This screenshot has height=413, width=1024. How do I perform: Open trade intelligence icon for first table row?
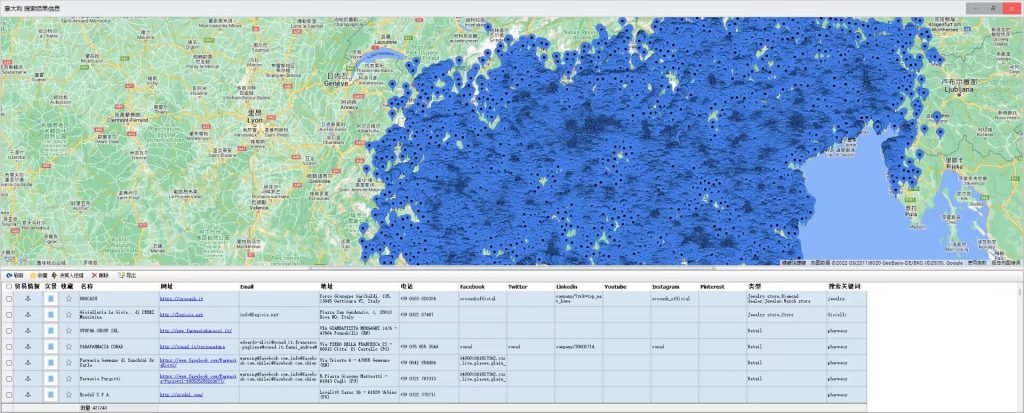pyautogui.click(x=28, y=298)
